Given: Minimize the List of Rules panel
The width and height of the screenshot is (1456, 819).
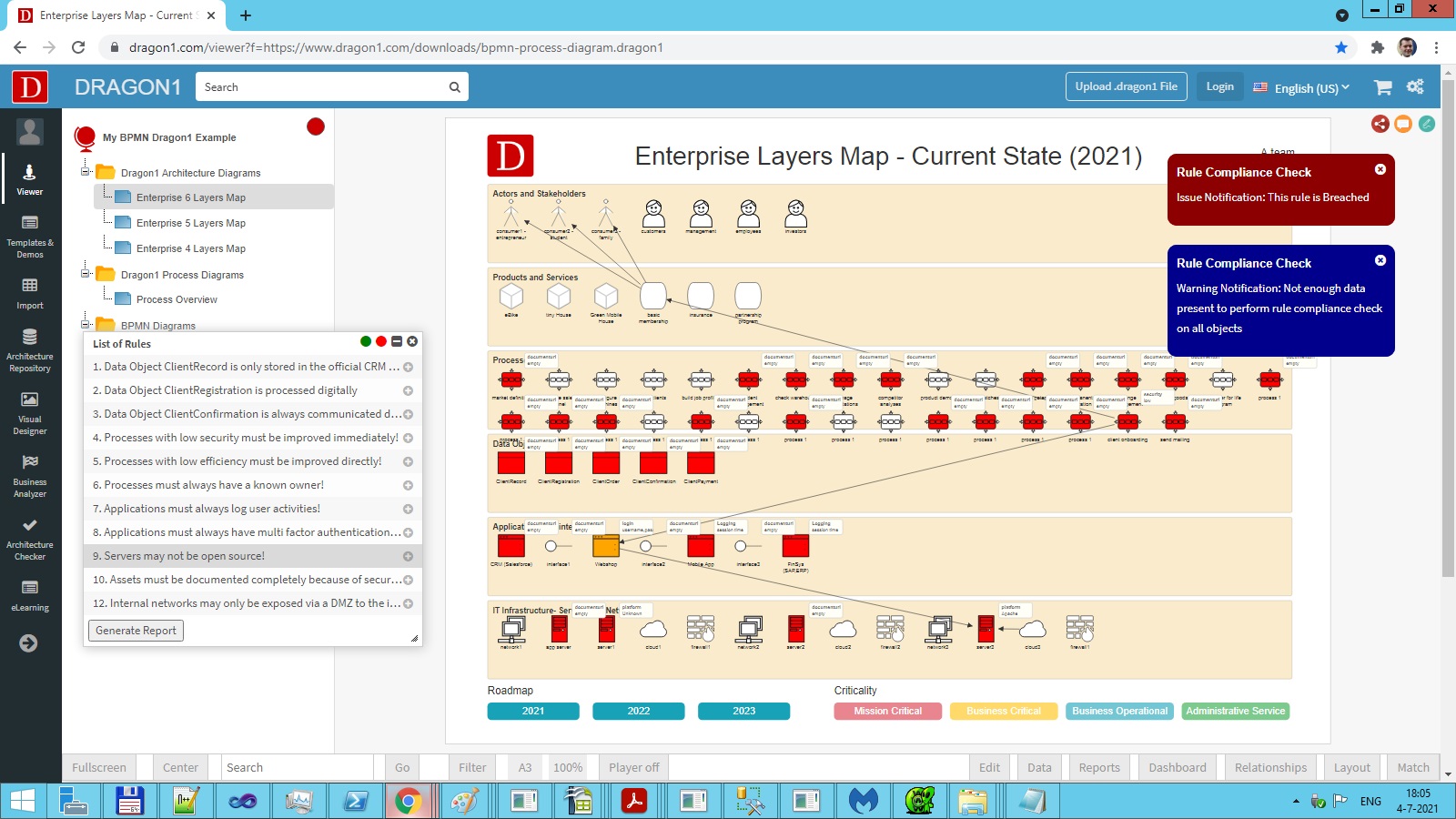Looking at the screenshot, I should pos(397,341).
